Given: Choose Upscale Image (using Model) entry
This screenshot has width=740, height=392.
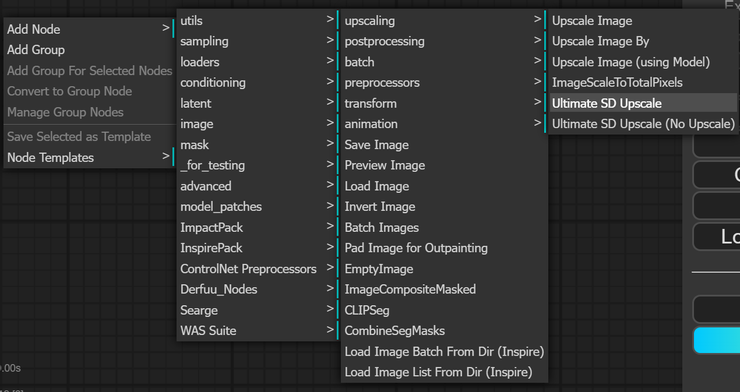Looking at the screenshot, I should coord(643,62).
